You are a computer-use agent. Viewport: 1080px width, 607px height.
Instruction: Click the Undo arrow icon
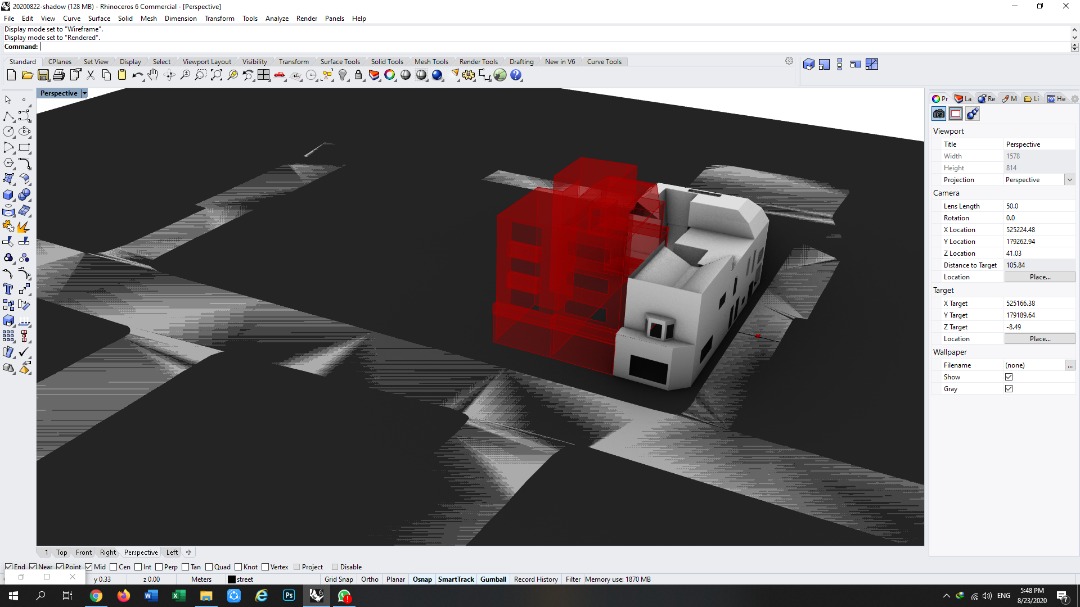138,75
